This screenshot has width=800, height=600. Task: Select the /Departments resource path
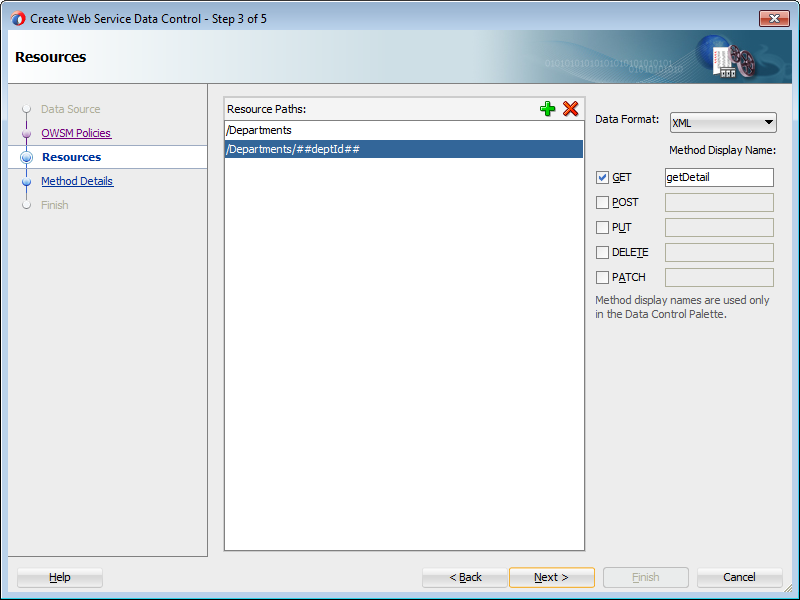(x=404, y=130)
